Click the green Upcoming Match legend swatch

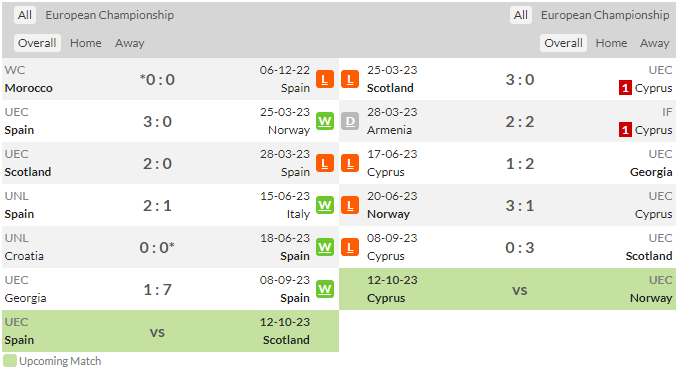click(10, 361)
